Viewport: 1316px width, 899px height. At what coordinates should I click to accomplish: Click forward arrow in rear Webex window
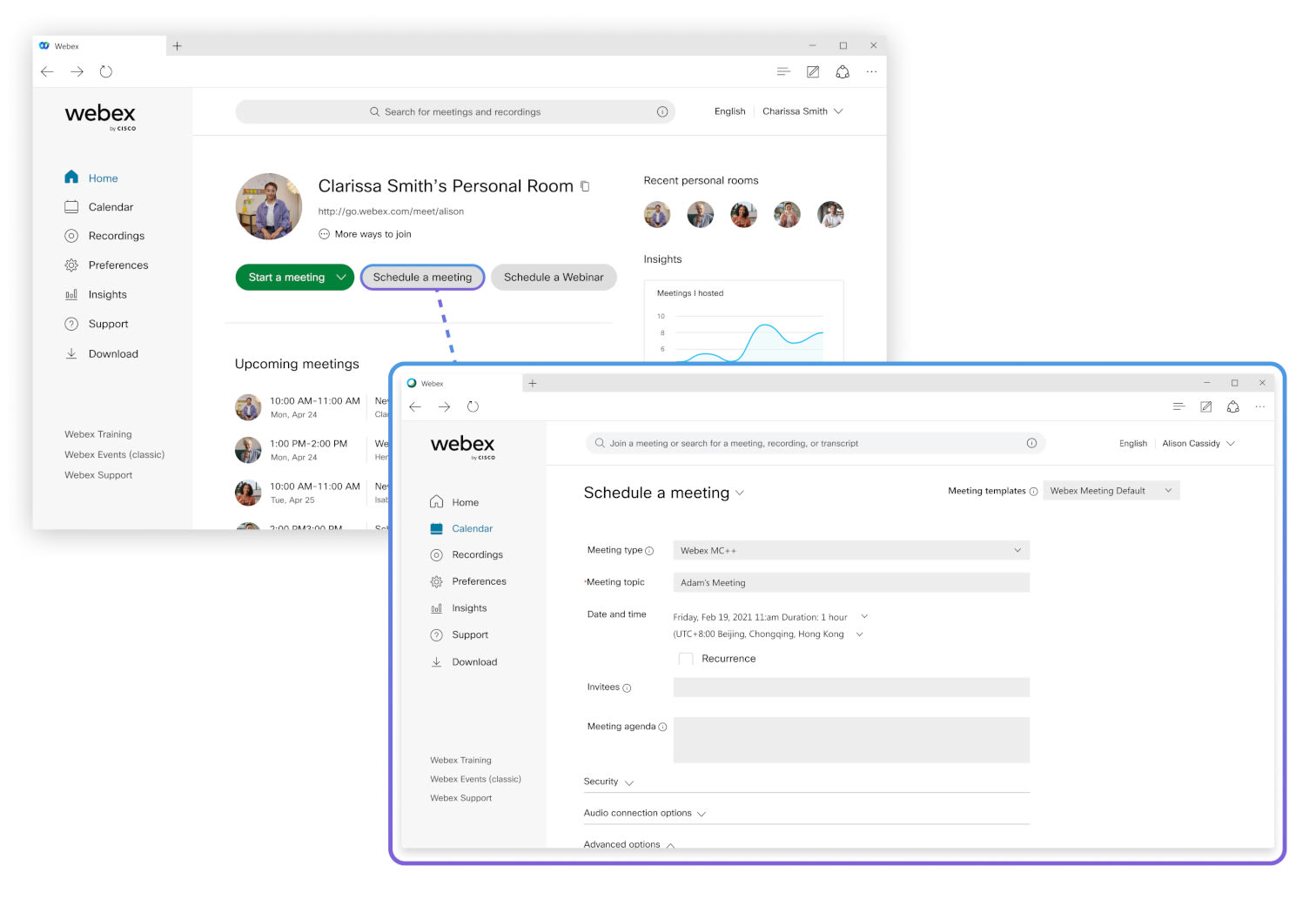click(x=77, y=71)
